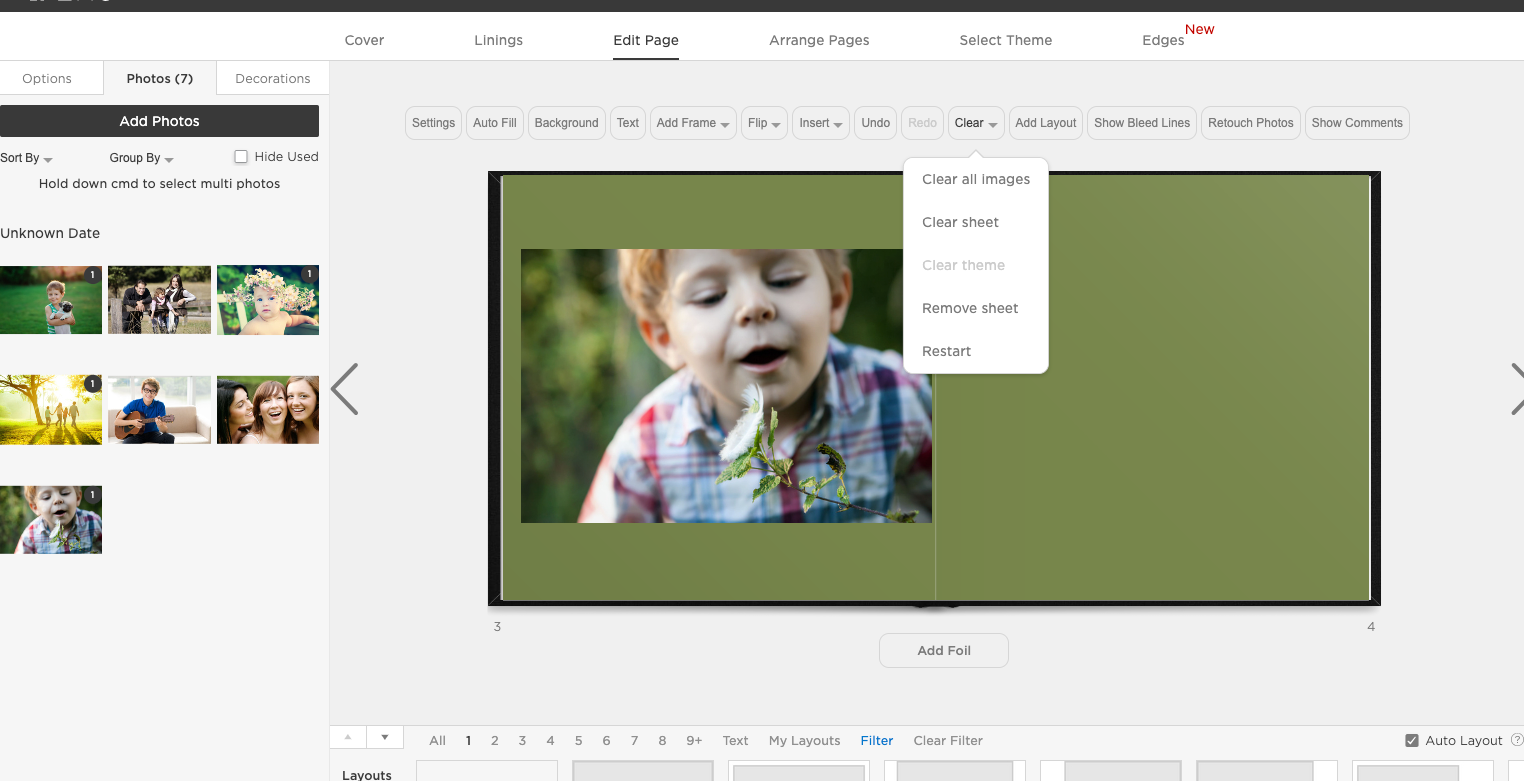Disable the Auto Layout checkbox

[x=1412, y=740]
